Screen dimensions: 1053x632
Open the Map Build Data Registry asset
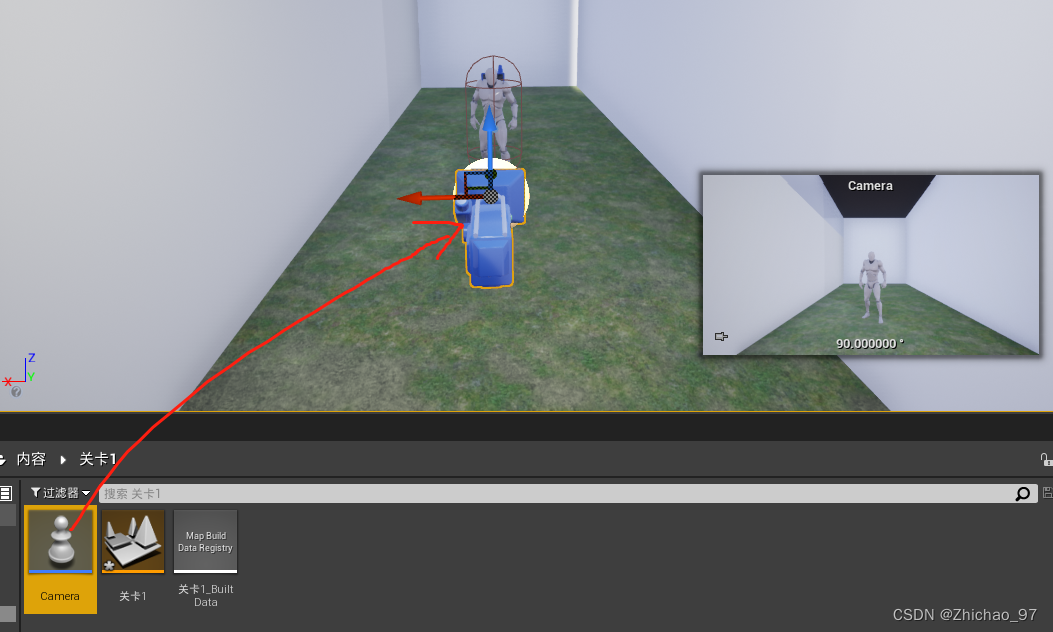pos(205,541)
